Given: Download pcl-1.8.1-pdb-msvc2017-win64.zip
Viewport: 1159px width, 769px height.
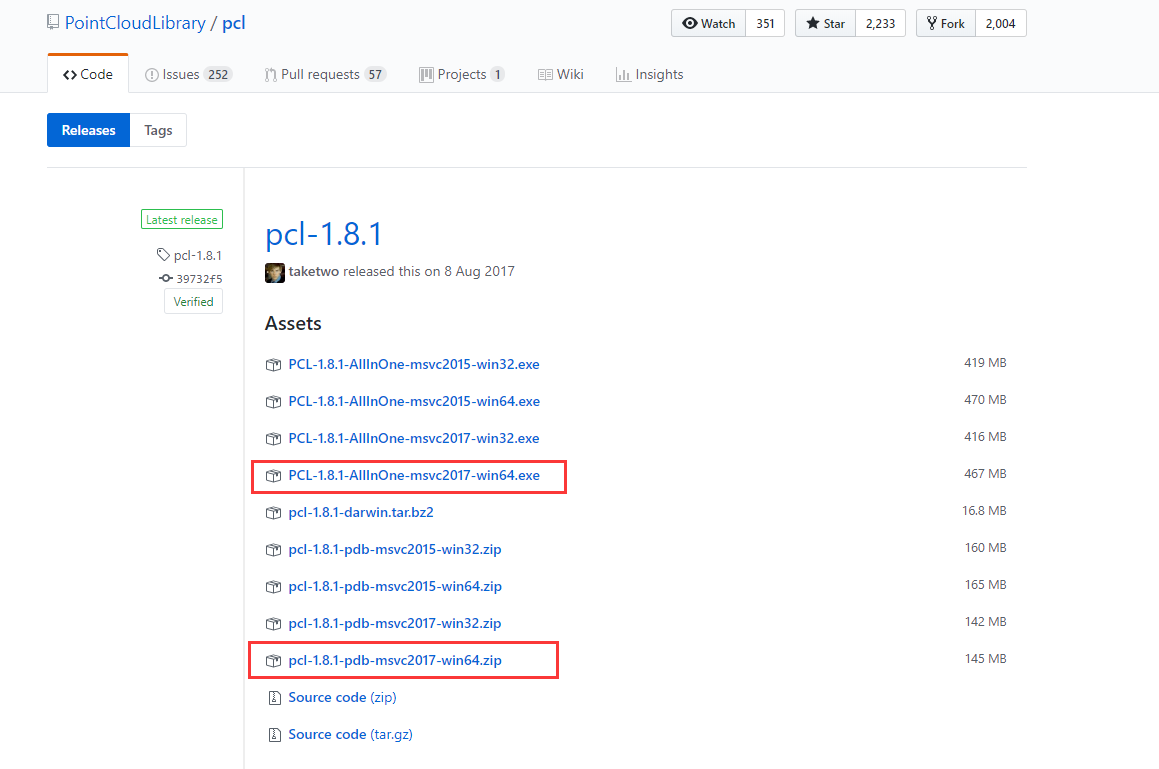Looking at the screenshot, I should tap(395, 660).
